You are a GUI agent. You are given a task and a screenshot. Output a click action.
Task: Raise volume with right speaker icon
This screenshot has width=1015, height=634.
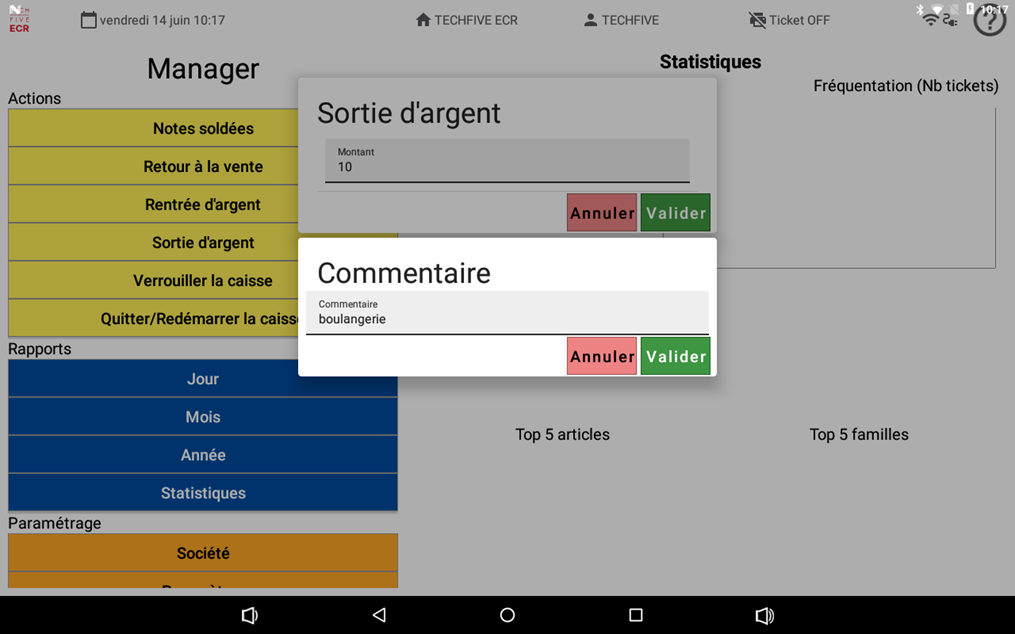(x=764, y=615)
